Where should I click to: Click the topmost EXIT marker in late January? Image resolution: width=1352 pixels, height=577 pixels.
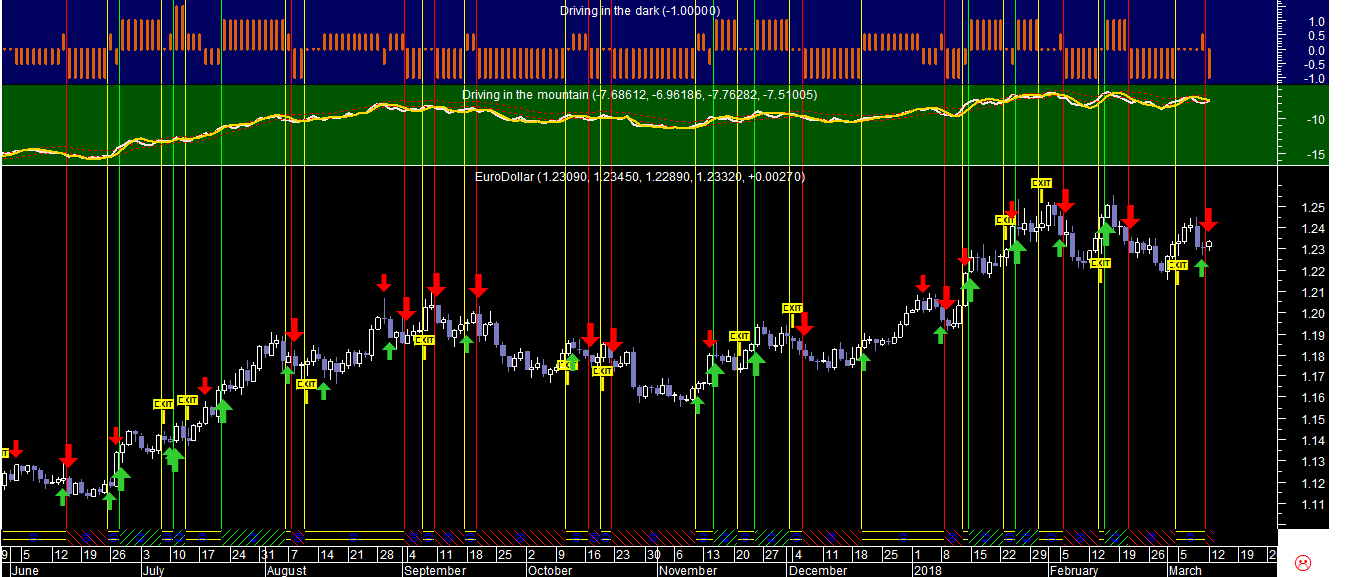(x=1041, y=183)
